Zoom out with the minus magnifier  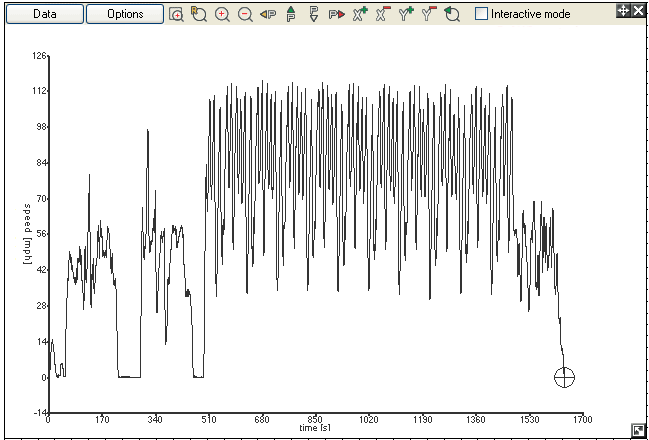(245, 15)
